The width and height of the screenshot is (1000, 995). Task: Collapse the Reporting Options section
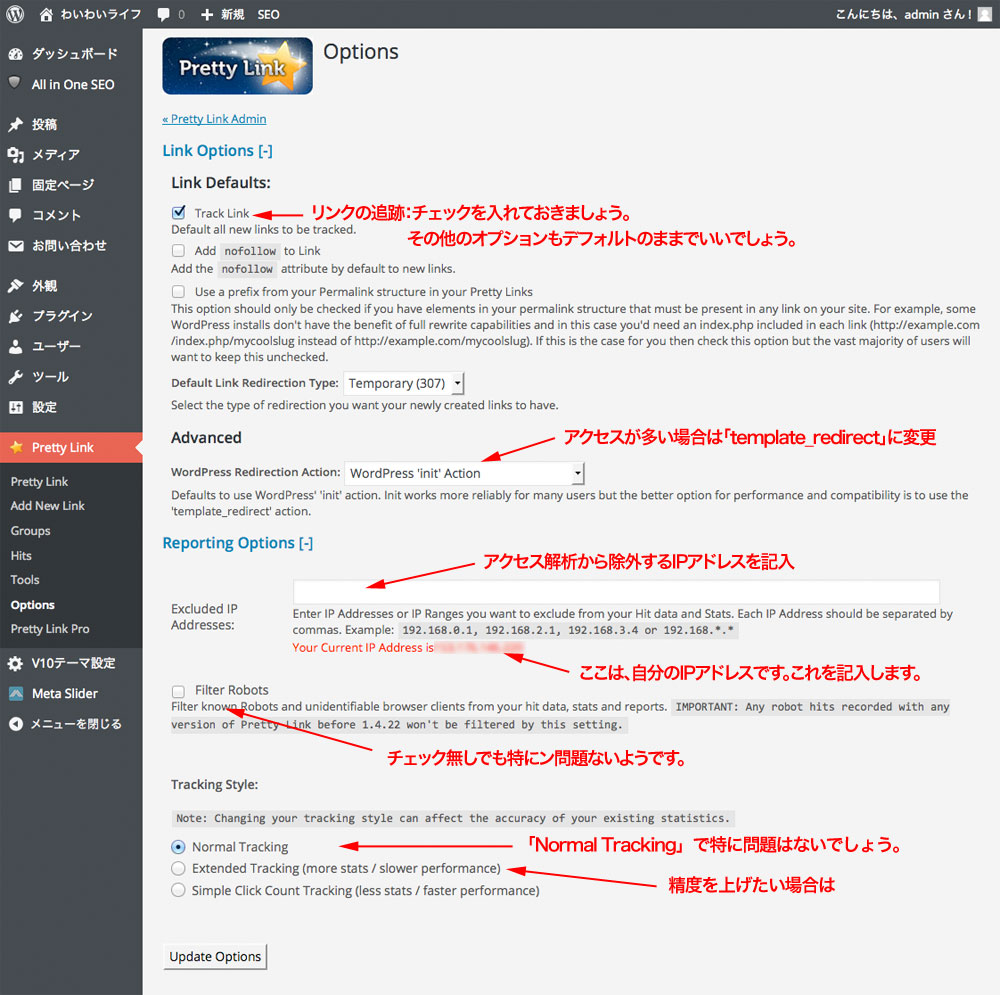[238, 543]
